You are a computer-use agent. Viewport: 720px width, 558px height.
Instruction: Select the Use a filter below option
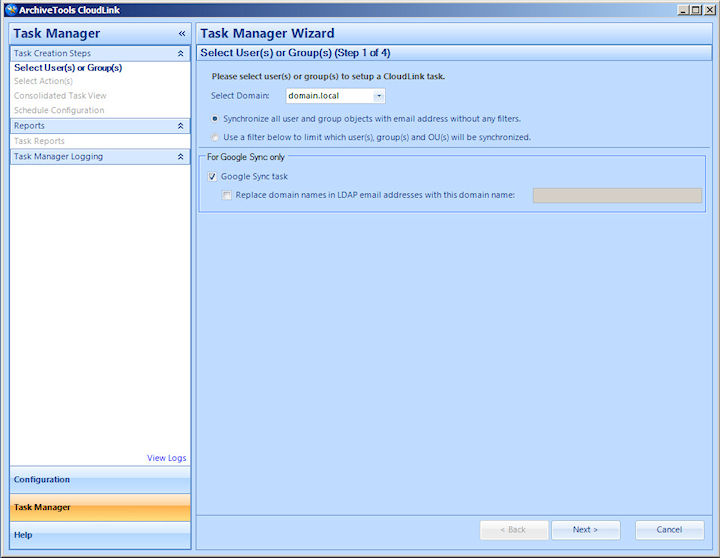214,137
